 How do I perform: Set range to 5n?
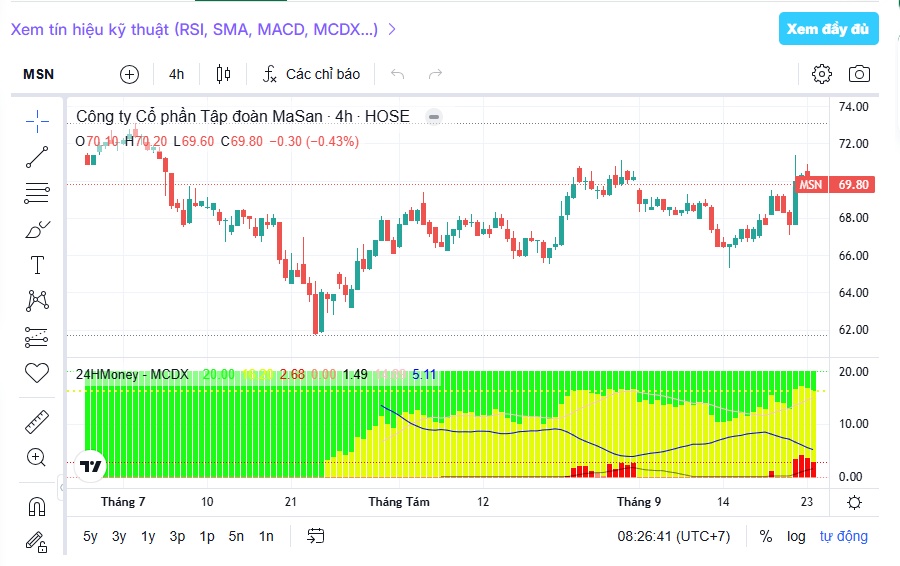[x=236, y=536]
